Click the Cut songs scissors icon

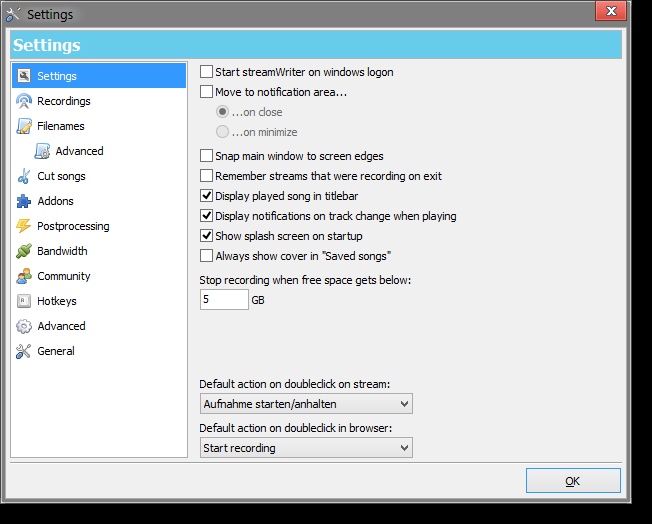pos(24,176)
